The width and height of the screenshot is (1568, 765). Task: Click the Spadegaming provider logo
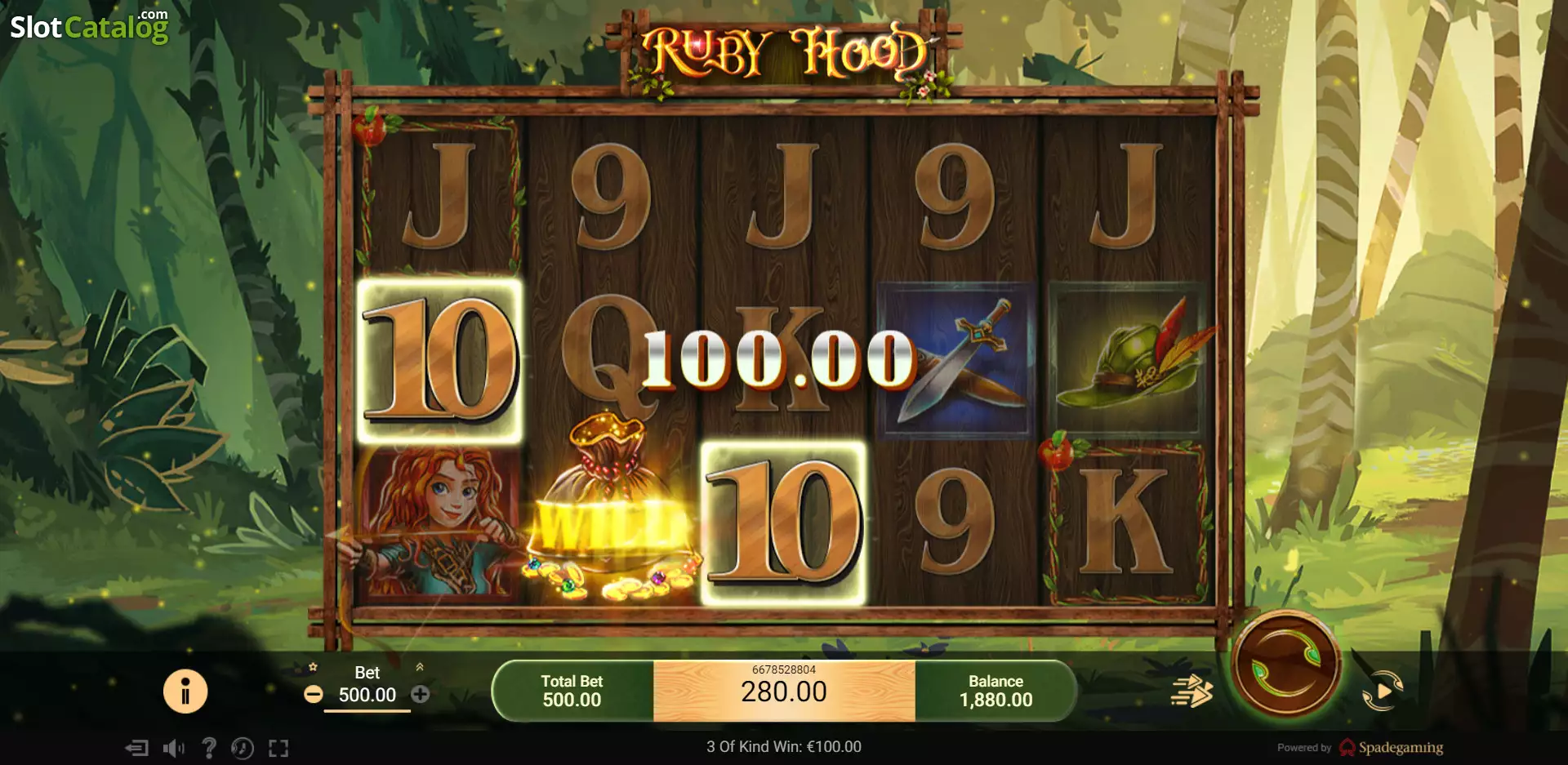click(1391, 747)
